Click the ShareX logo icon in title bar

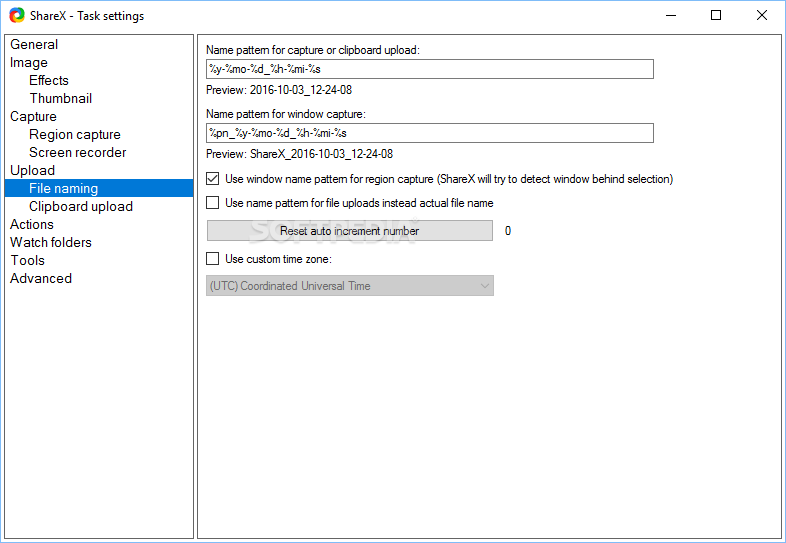[17, 16]
